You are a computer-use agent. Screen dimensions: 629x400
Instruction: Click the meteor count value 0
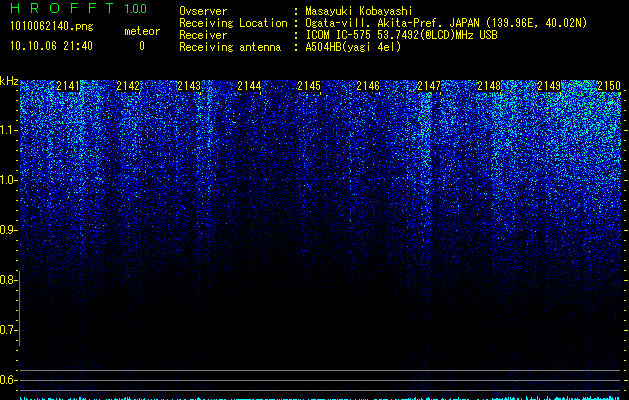pyautogui.click(x=142, y=46)
